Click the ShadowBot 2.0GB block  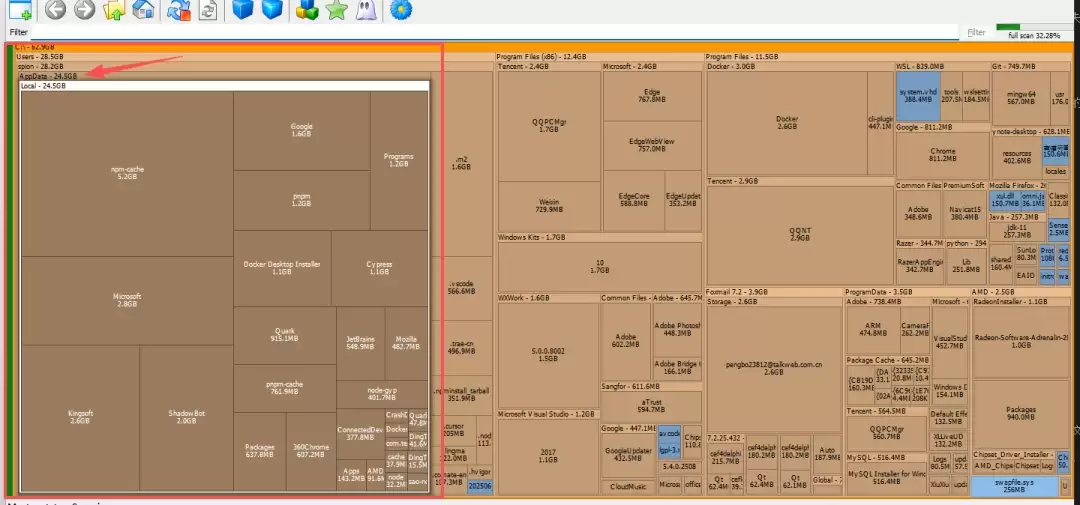[187, 418]
